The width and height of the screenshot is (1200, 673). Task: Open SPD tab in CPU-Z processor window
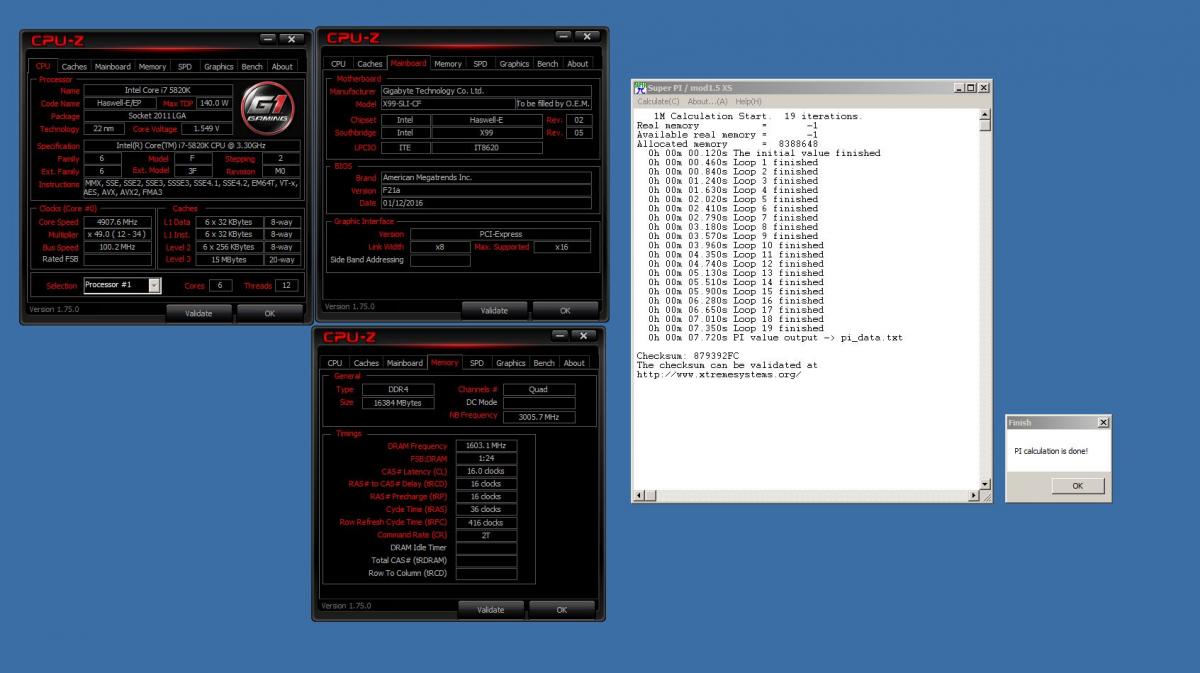coord(185,67)
